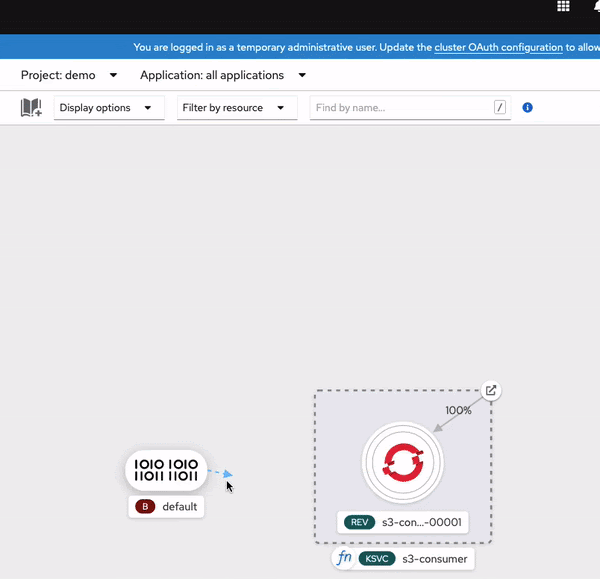Click the REV s3-con...-00001 label
Viewport: 600px width, 579px height.
(x=403, y=522)
